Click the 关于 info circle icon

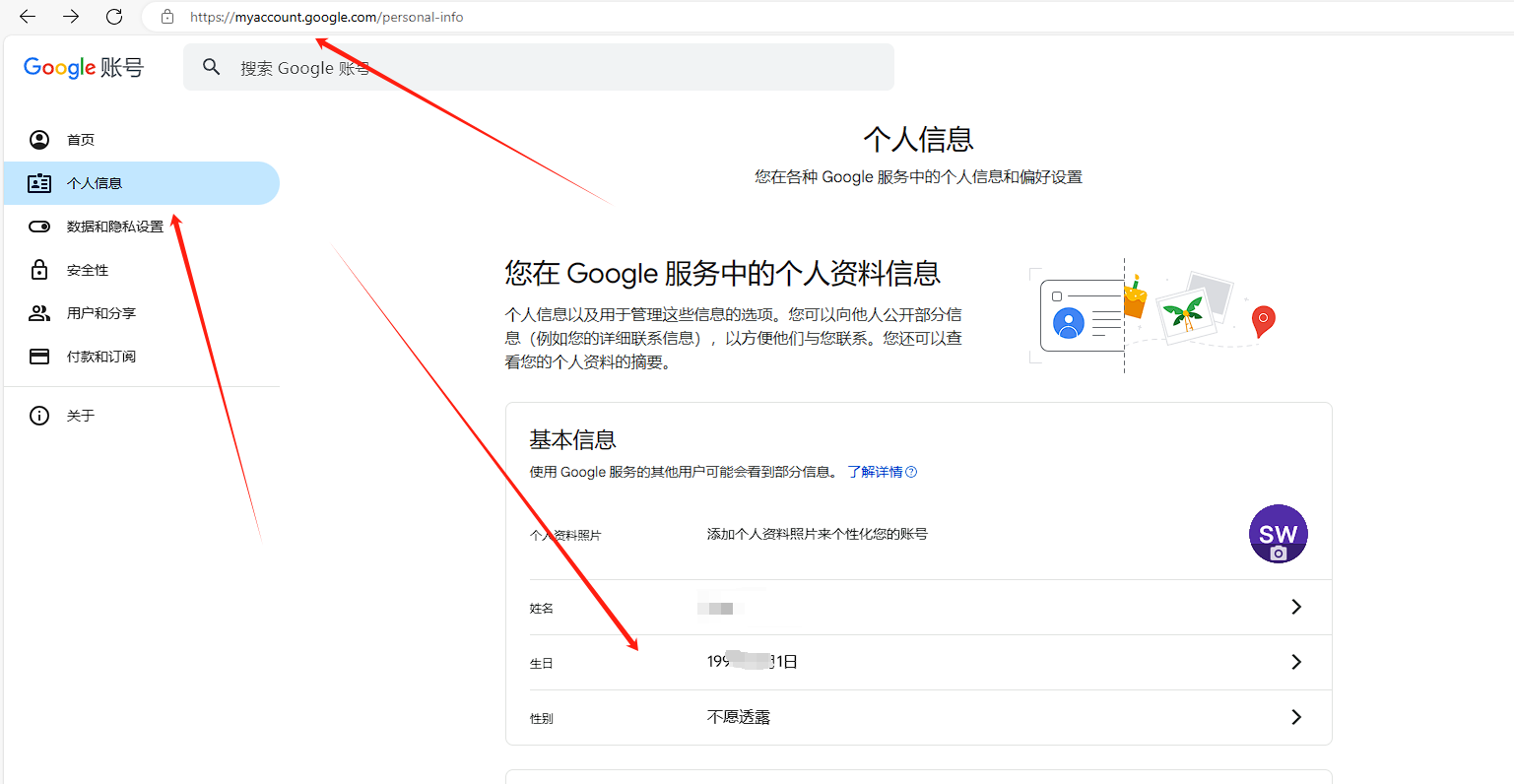pyautogui.click(x=39, y=416)
